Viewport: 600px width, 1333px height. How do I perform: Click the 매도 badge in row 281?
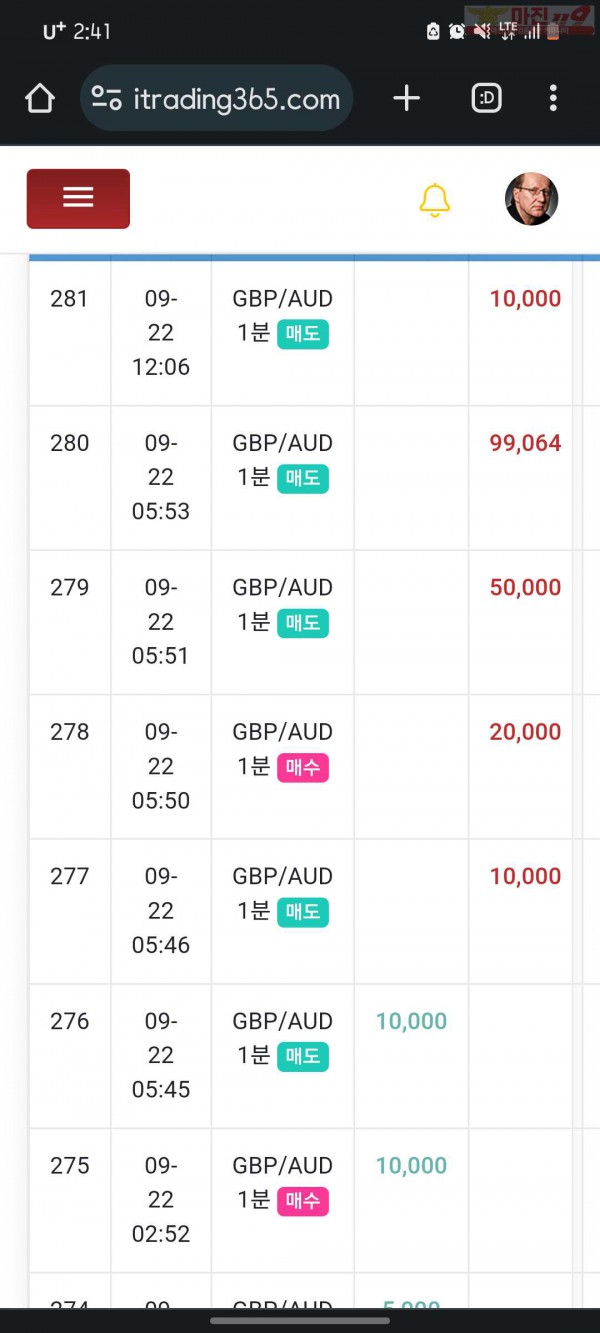click(303, 334)
